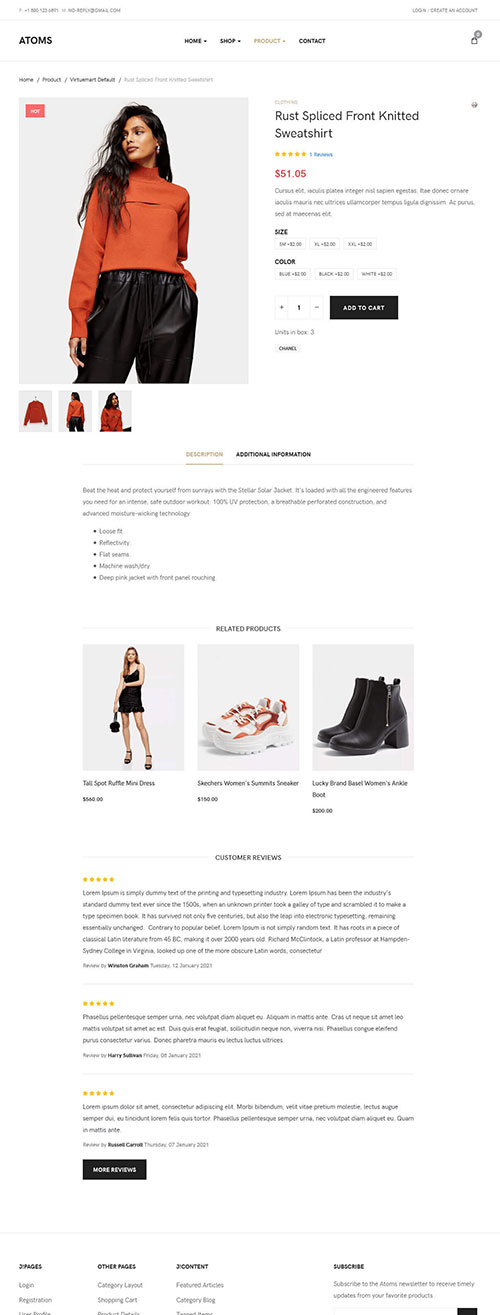
Task: Click the ADD TO CART button
Action: (364, 308)
